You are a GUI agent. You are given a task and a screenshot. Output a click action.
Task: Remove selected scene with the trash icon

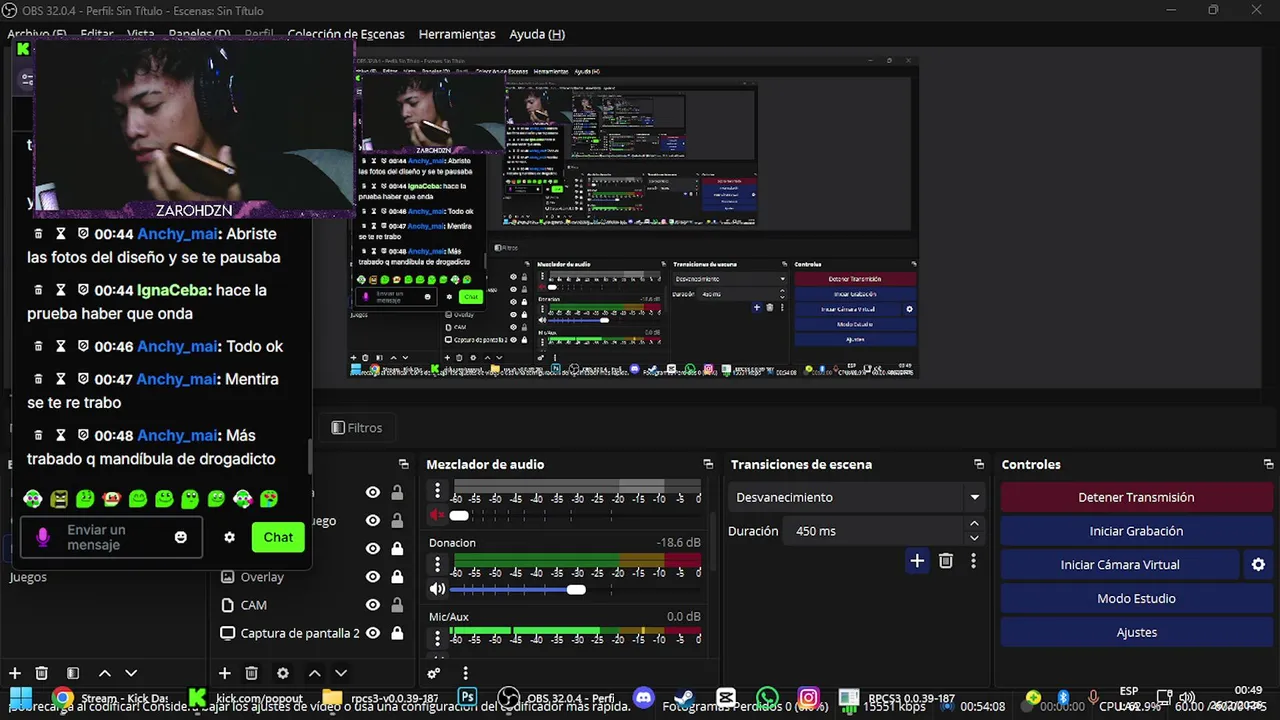coord(42,674)
